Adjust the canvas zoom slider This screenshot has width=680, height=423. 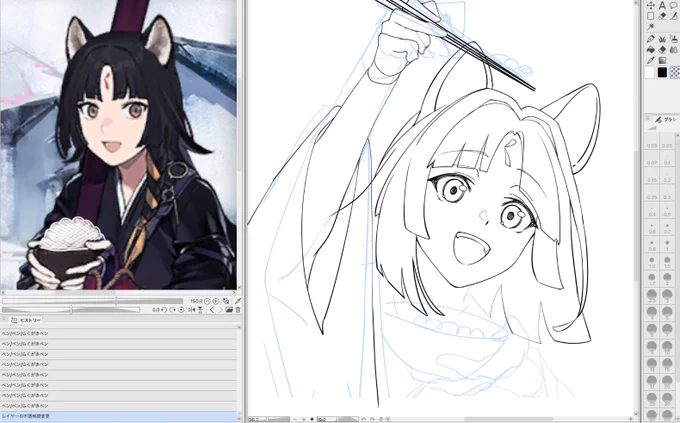pyautogui.click(x=278, y=420)
